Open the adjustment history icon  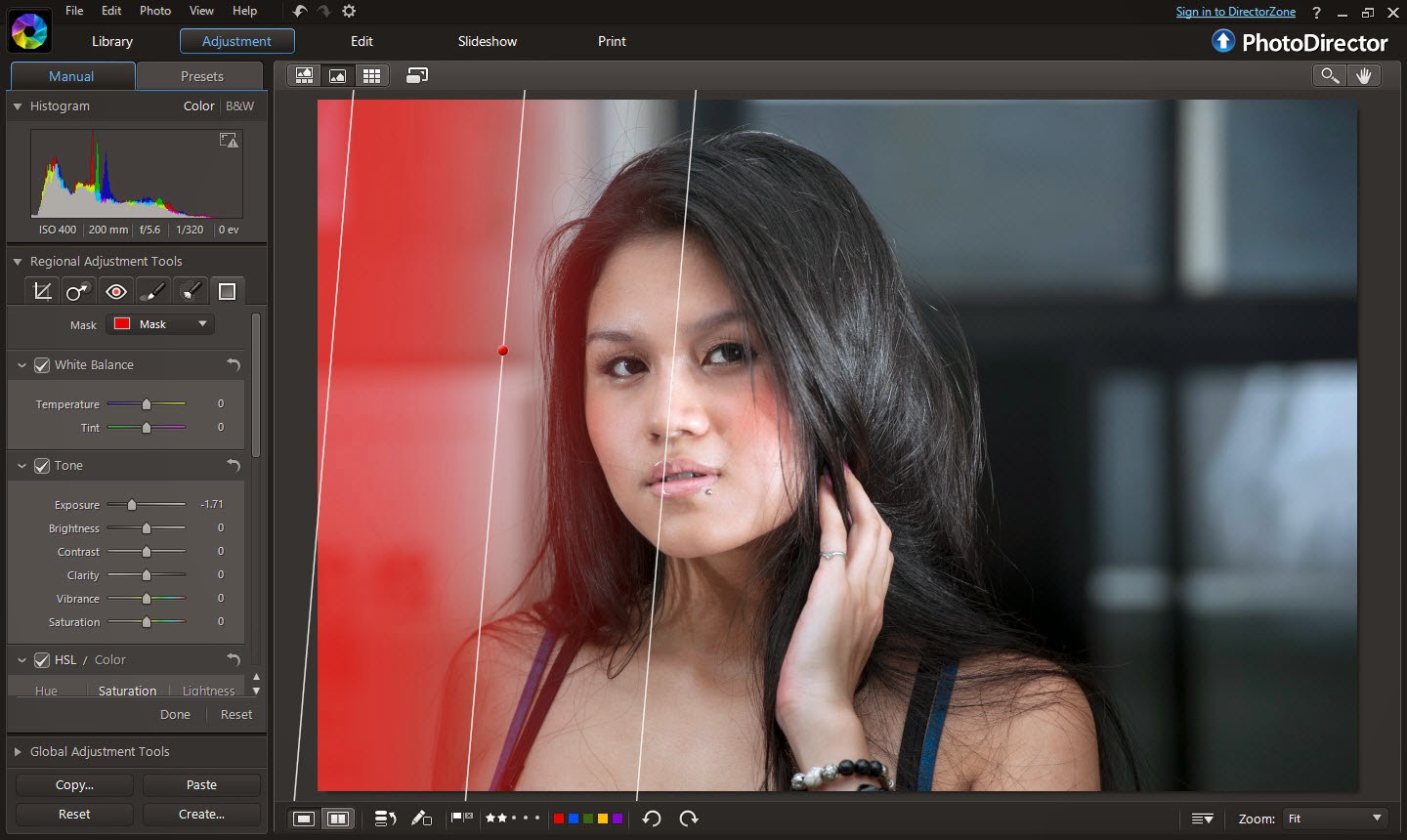tap(385, 819)
